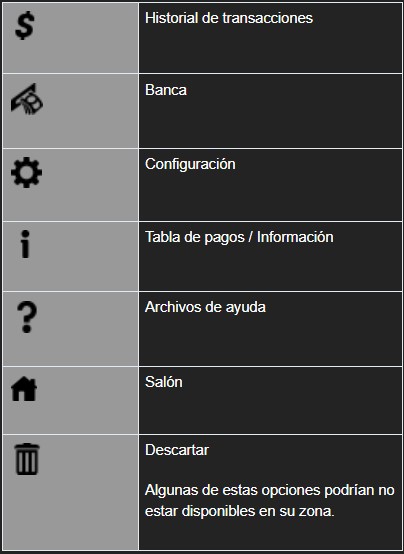This screenshot has height=554, width=404.
Task: Open the 'Configuración' text entry
Action: click(x=190, y=164)
